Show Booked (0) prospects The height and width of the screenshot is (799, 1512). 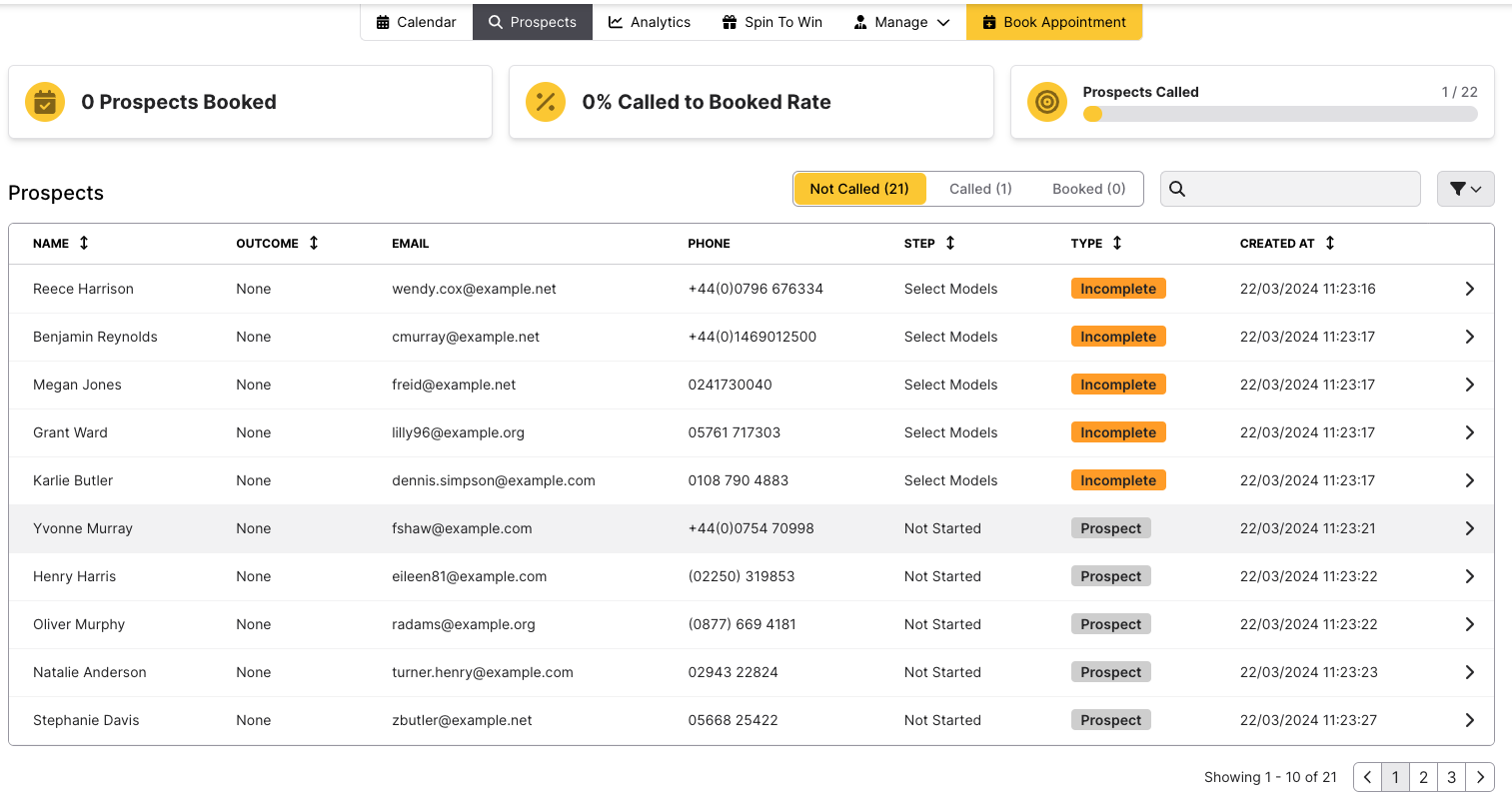pyautogui.click(x=1088, y=189)
